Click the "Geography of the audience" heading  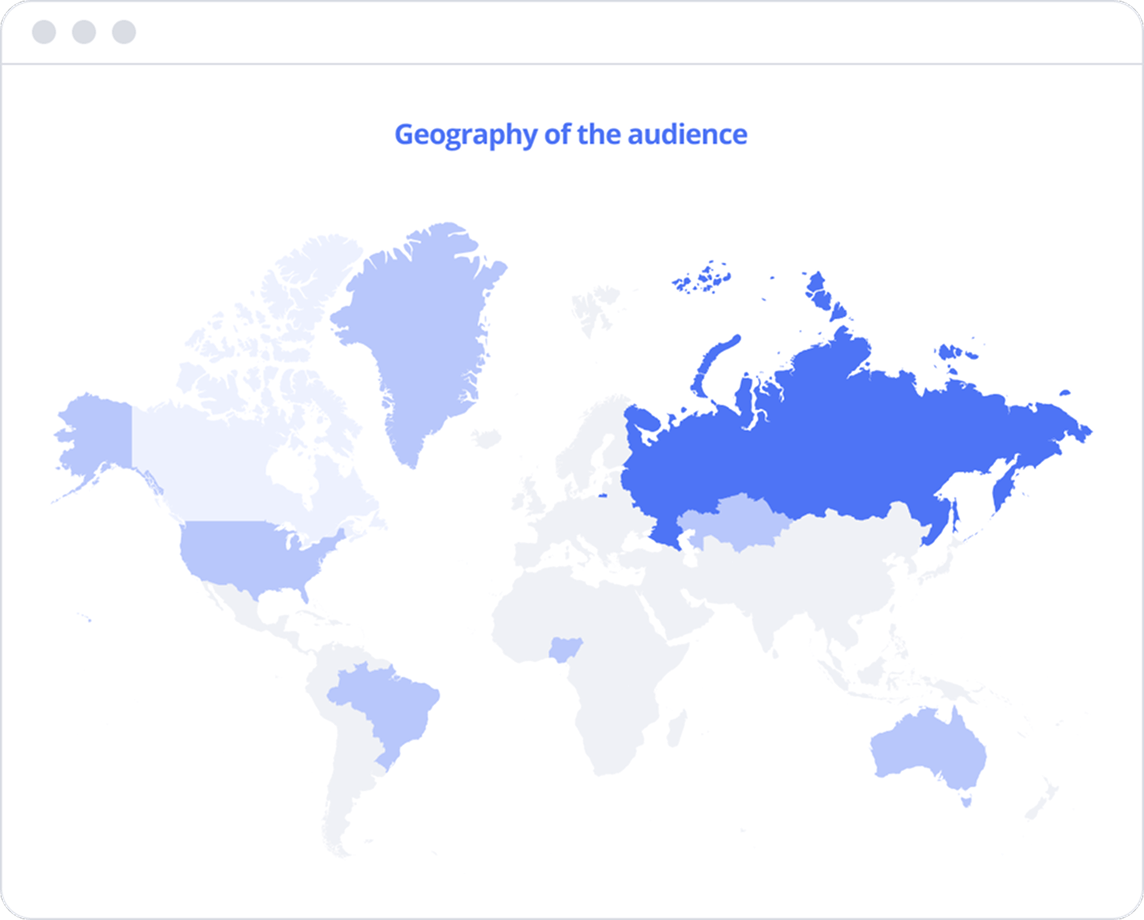pyautogui.click(x=571, y=134)
